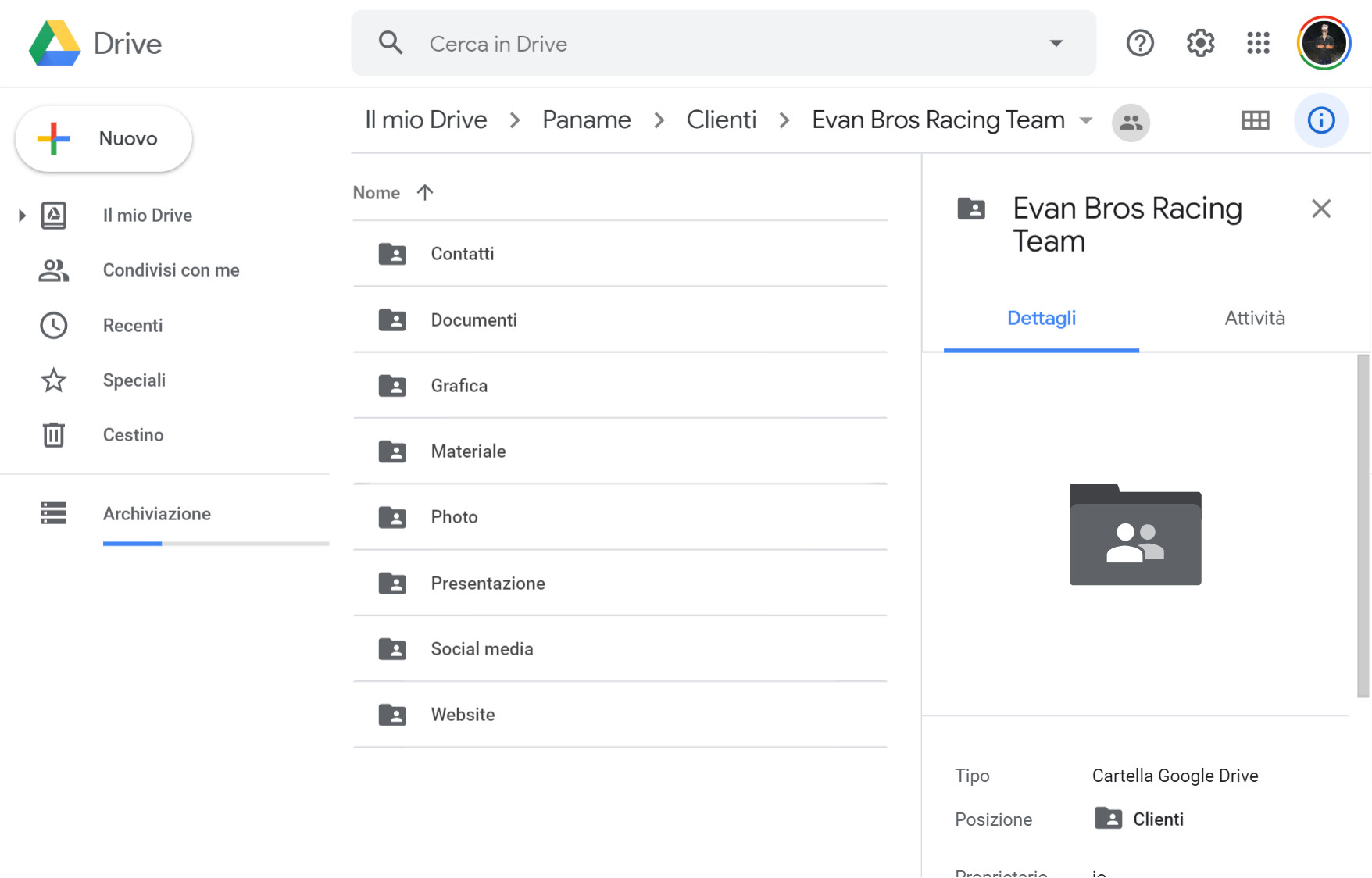
Task: Select the Grafica folder name
Action: click(459, 386)
